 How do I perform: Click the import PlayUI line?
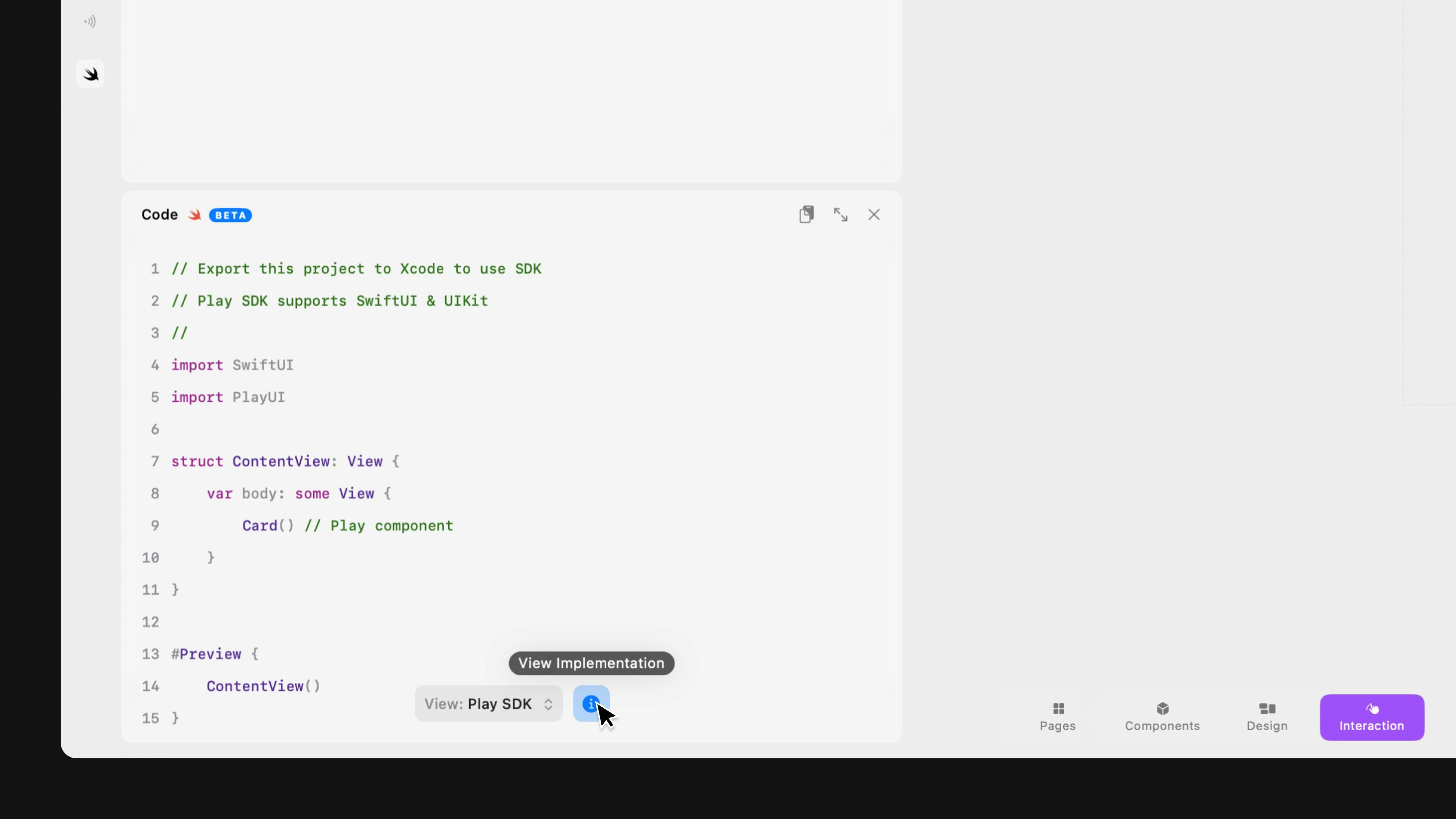point(228,397)
